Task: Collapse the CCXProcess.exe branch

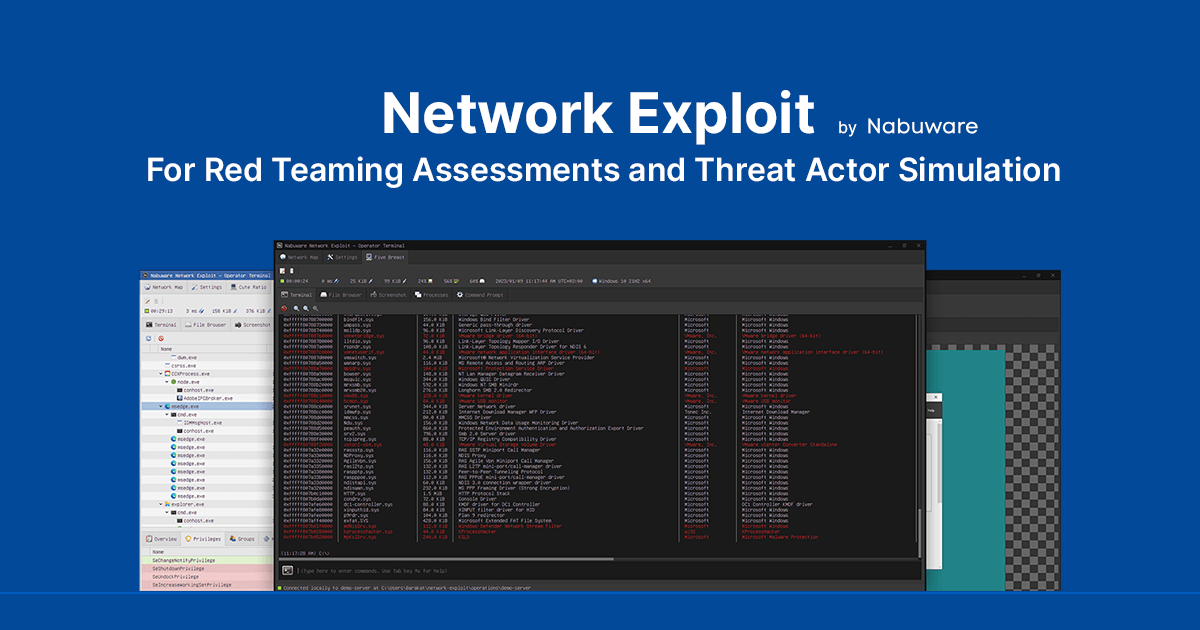Action: click(160, 374)
